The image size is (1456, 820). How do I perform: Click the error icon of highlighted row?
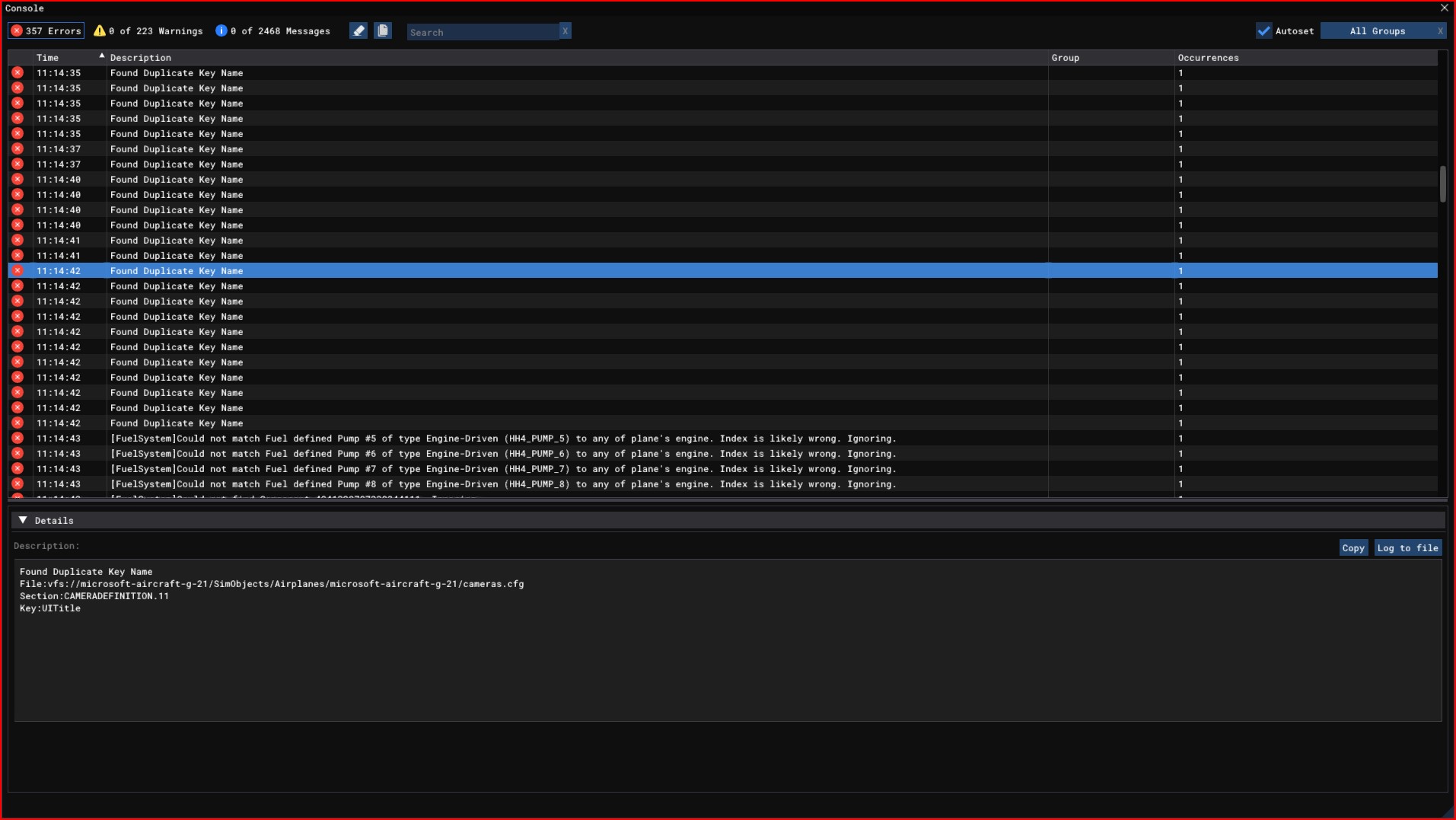point(18,271)
